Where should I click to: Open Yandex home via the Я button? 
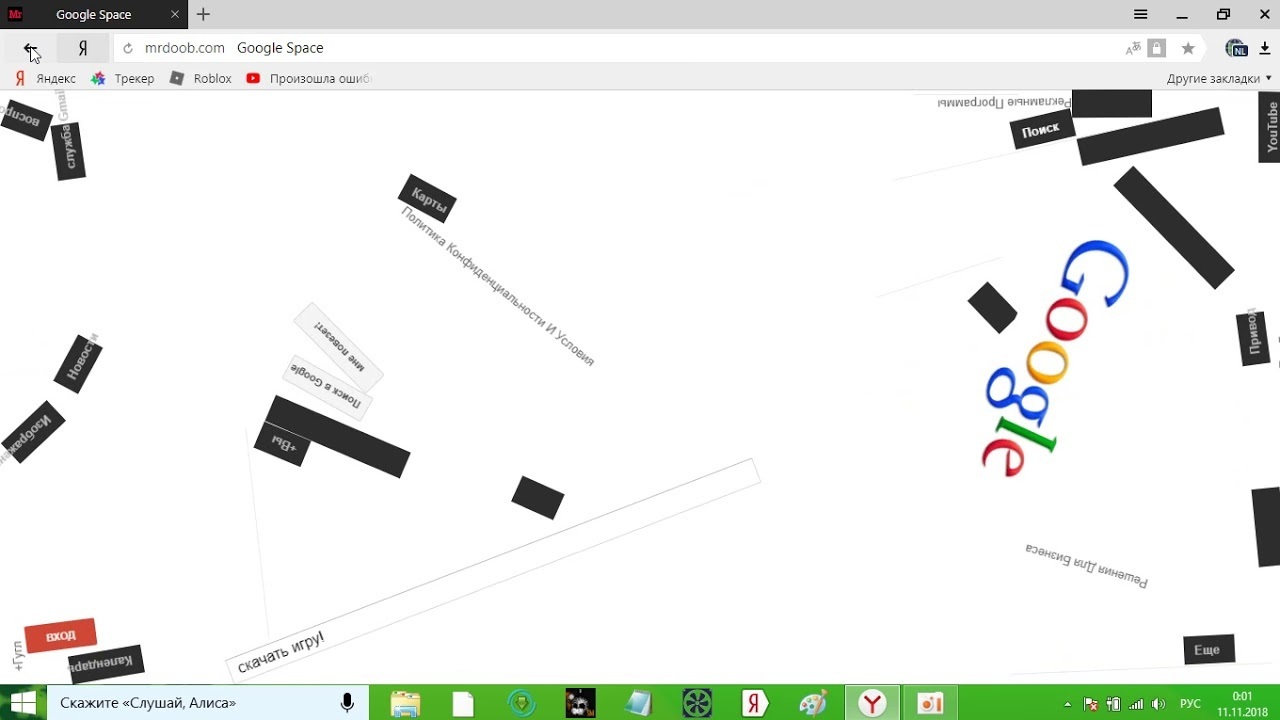tap(83, 48)
